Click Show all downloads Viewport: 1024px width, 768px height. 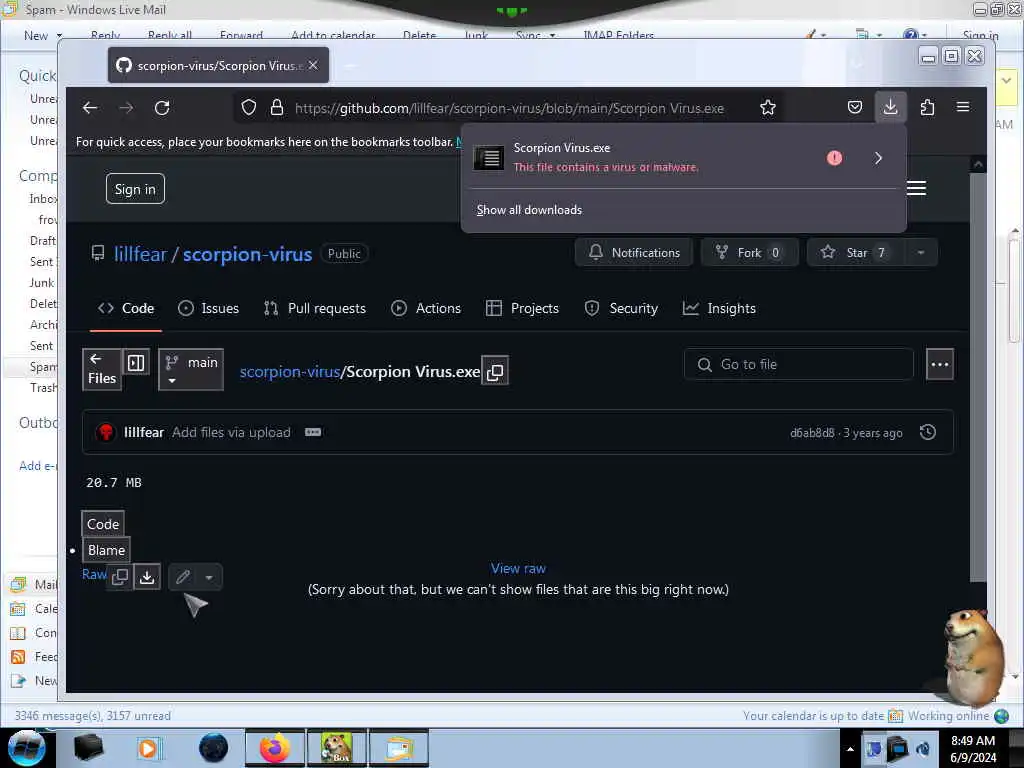pyautogui.click(x=529, y=210)
